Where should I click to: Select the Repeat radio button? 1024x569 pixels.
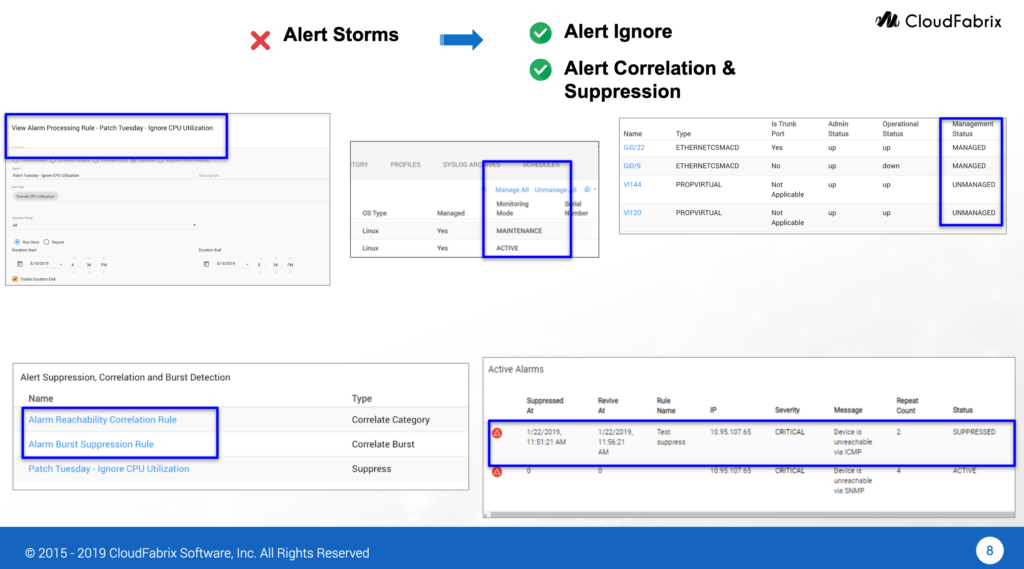click(46, 241)
